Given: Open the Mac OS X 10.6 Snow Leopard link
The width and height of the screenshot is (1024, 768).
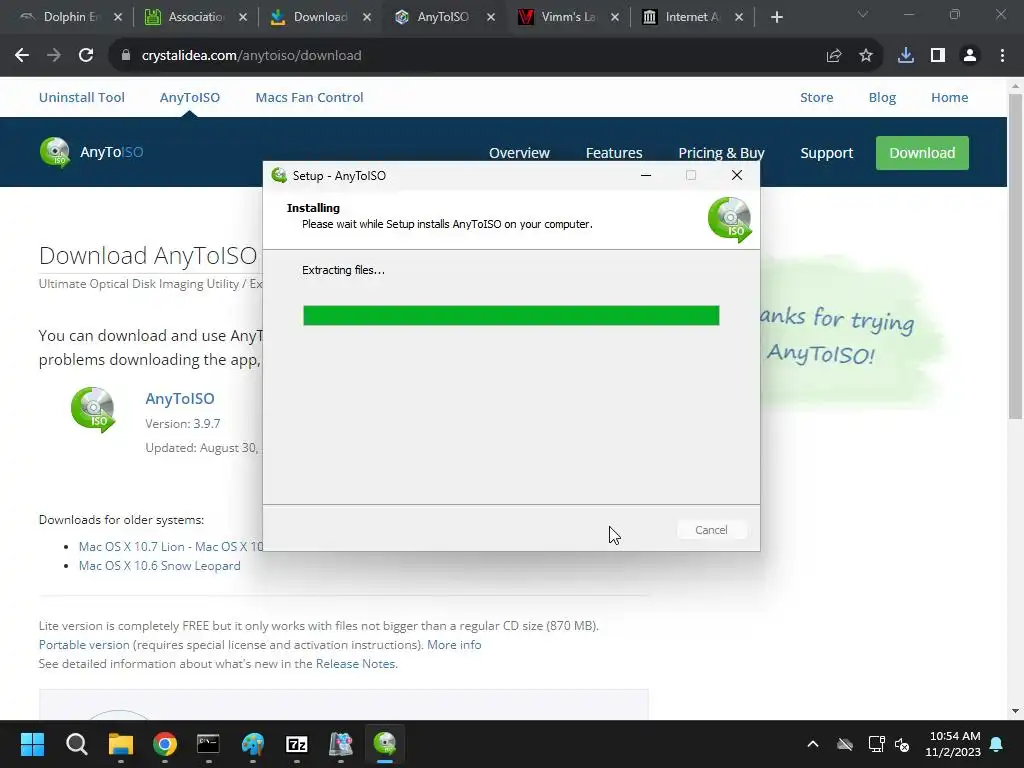Looking at the screenshot, I should coord(159,566).
